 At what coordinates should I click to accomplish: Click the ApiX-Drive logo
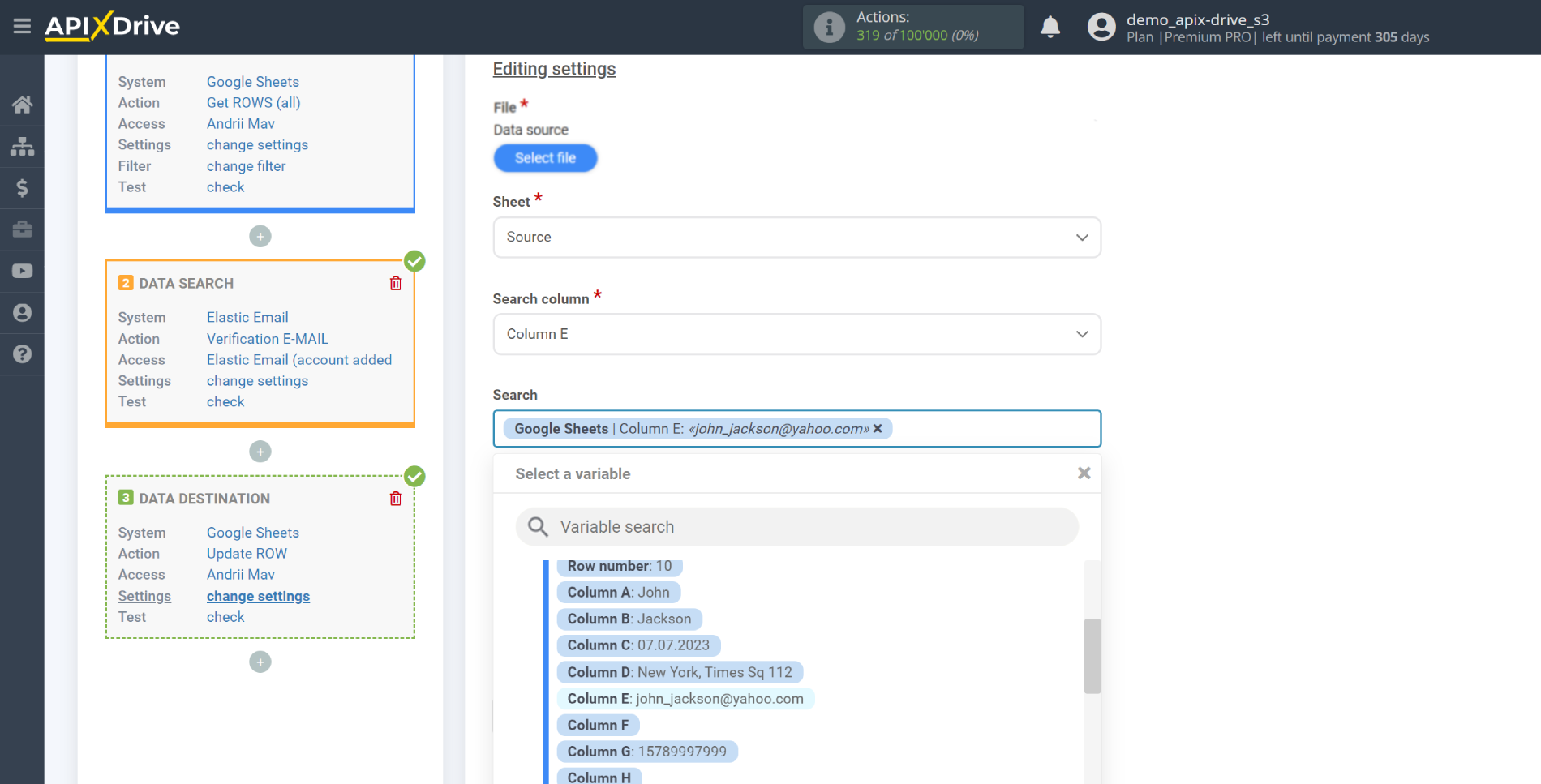[x=112, y=26]
